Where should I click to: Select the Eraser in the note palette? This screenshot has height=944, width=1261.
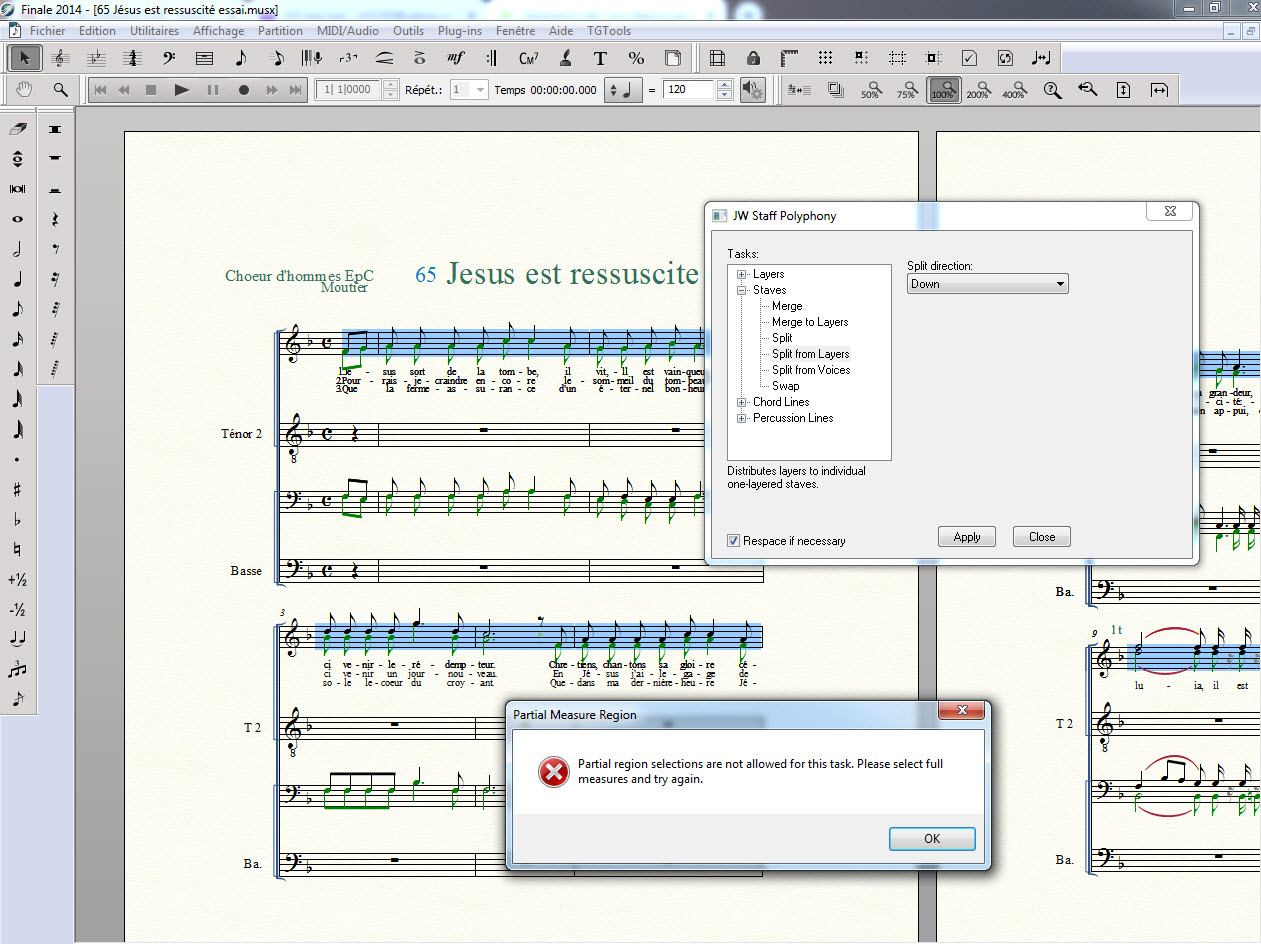[x=17, y=129]
